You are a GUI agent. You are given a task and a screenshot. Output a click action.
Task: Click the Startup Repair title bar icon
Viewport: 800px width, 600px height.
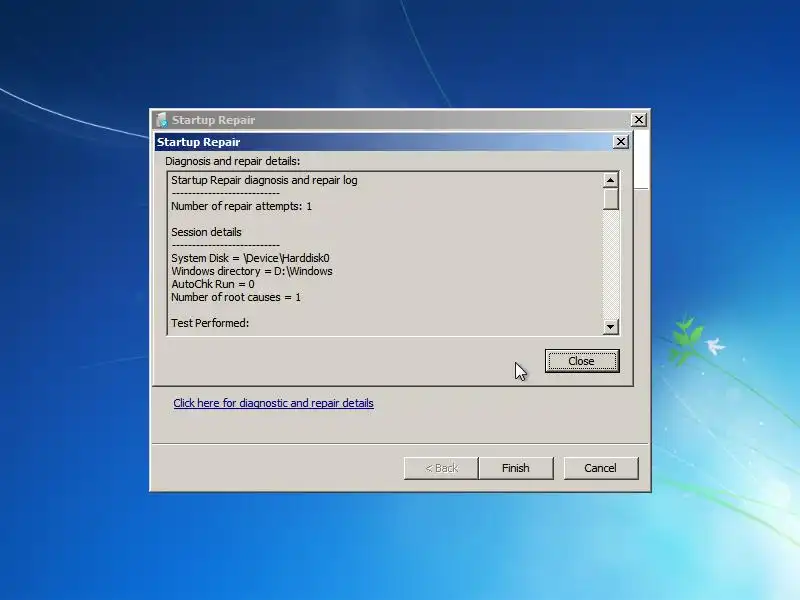pyautogui.click(x=161, y=120)
